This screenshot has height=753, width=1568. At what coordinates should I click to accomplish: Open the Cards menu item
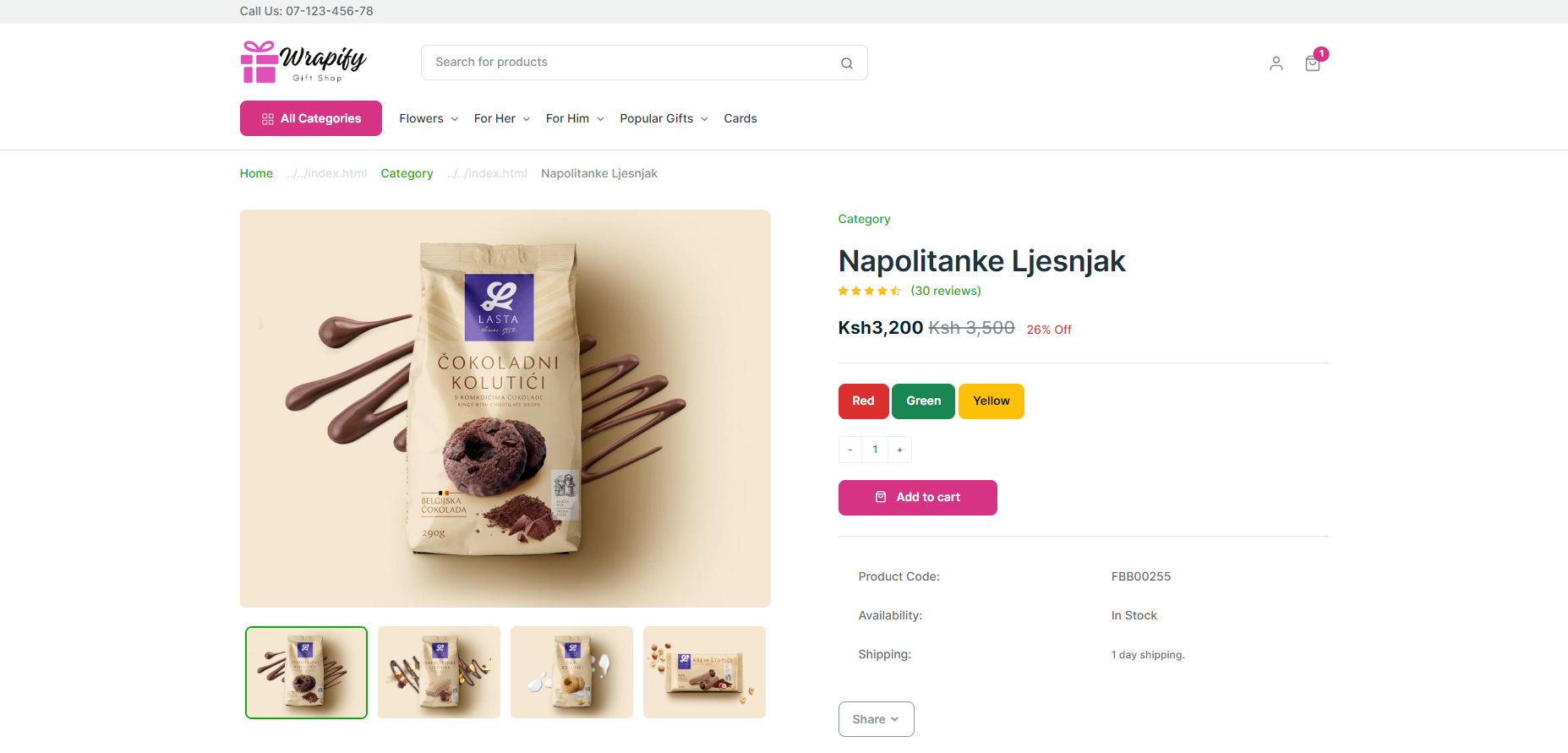(740, 118)
